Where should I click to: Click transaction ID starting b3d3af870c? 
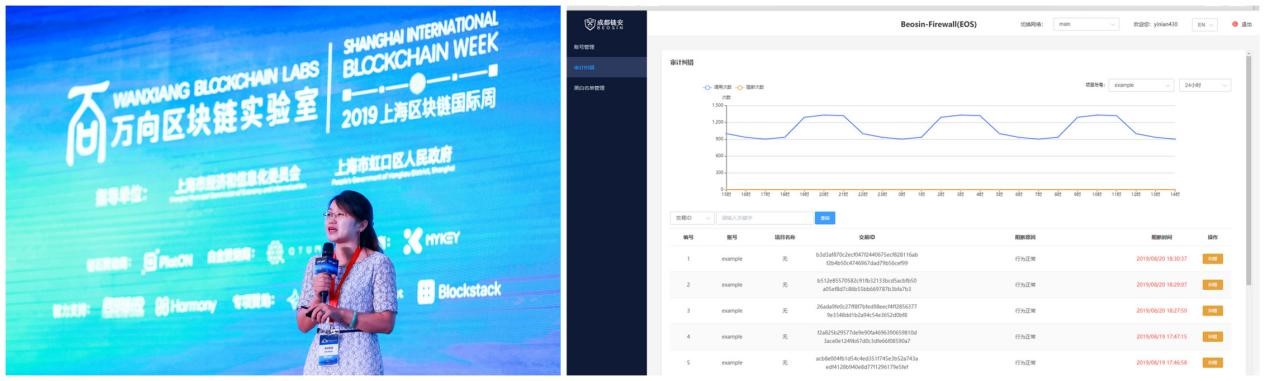(867, 258)
